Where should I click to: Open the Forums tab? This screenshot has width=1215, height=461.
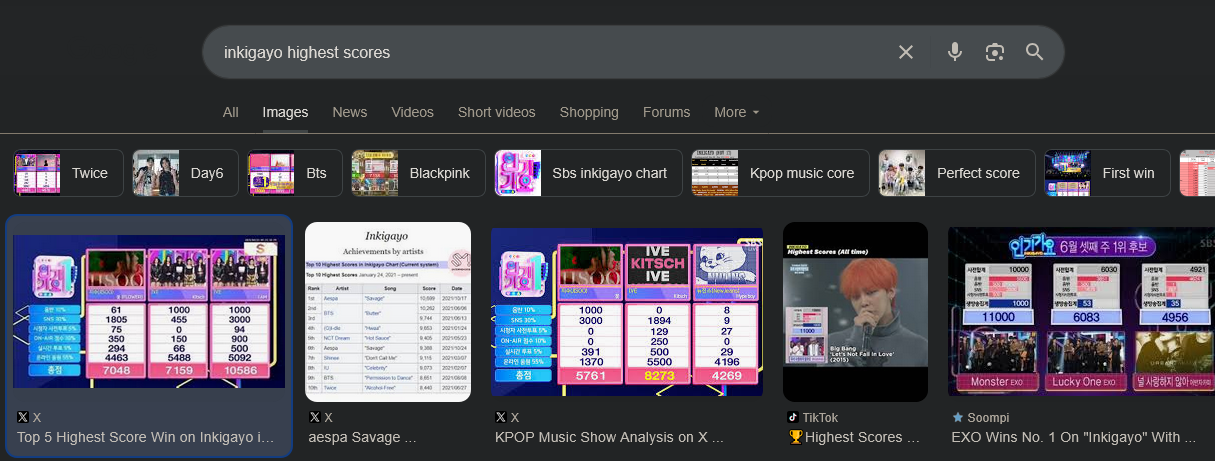pyautogui.click(x=667, y=112)
